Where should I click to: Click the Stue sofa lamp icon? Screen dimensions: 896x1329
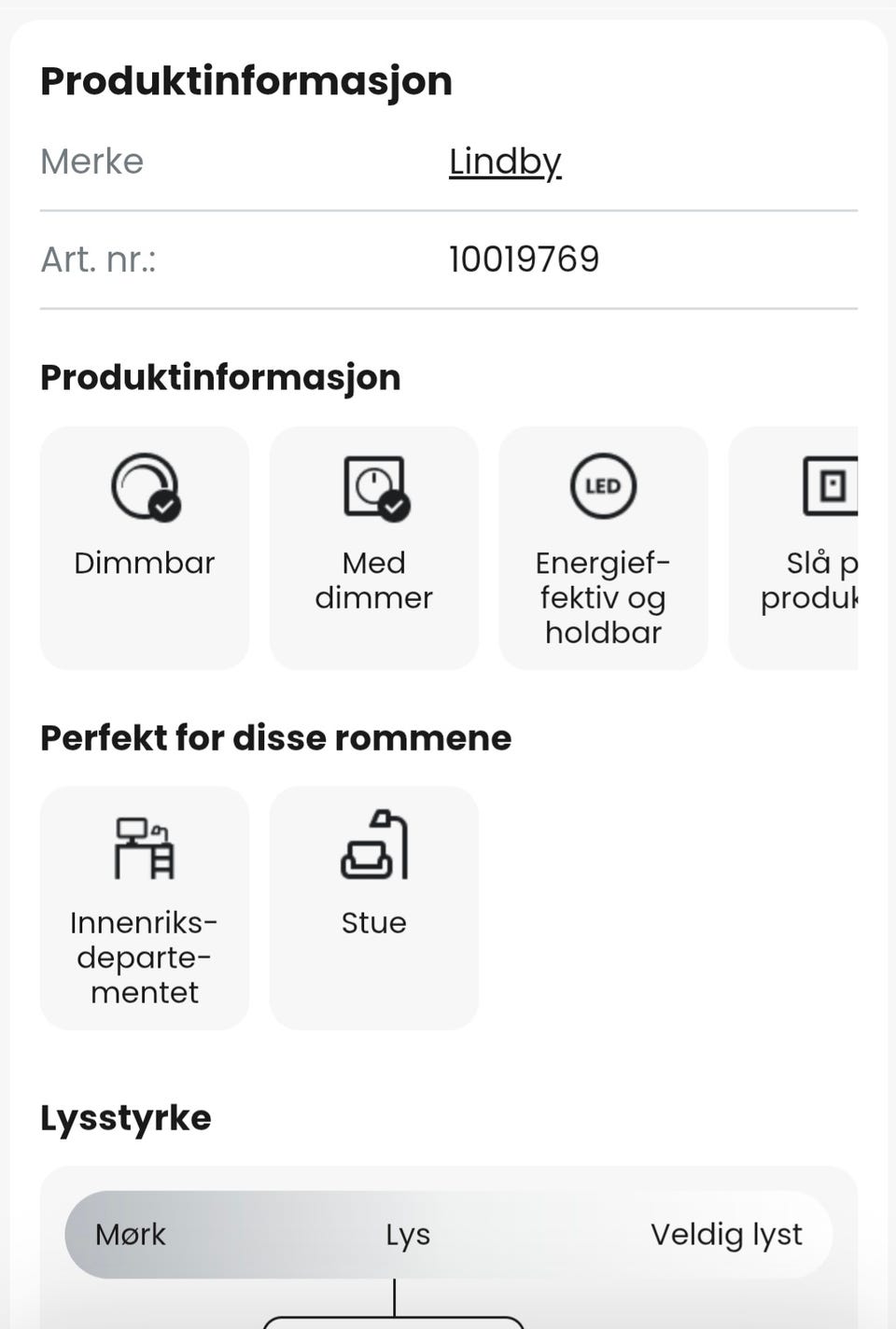point(374,846)
